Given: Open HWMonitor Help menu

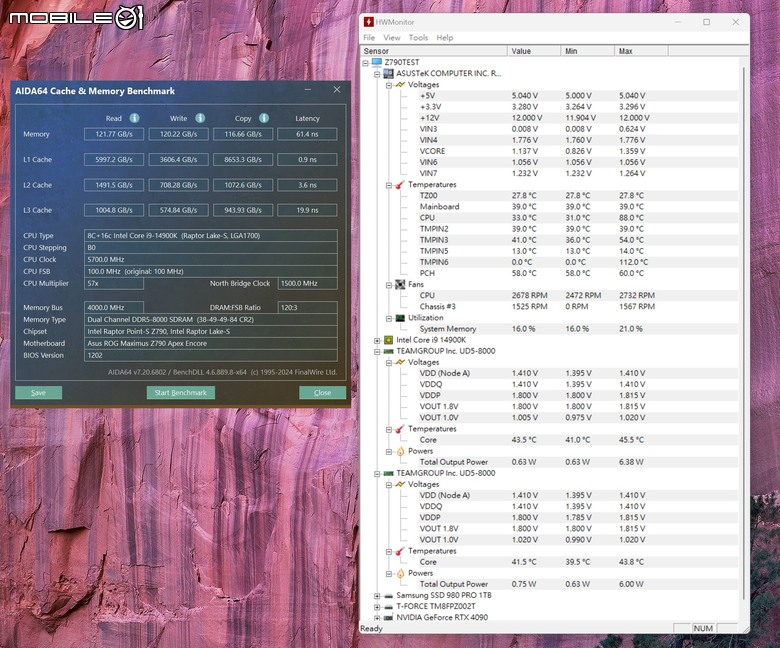Looking at the screenshot, I should [445, 38].
